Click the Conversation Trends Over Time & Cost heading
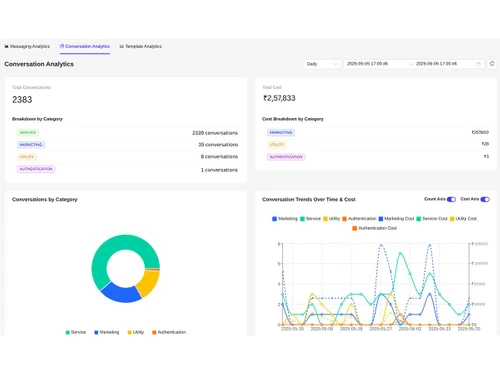Image resolution: width=500 pixels, height=375 pixels. click(309, 199)
